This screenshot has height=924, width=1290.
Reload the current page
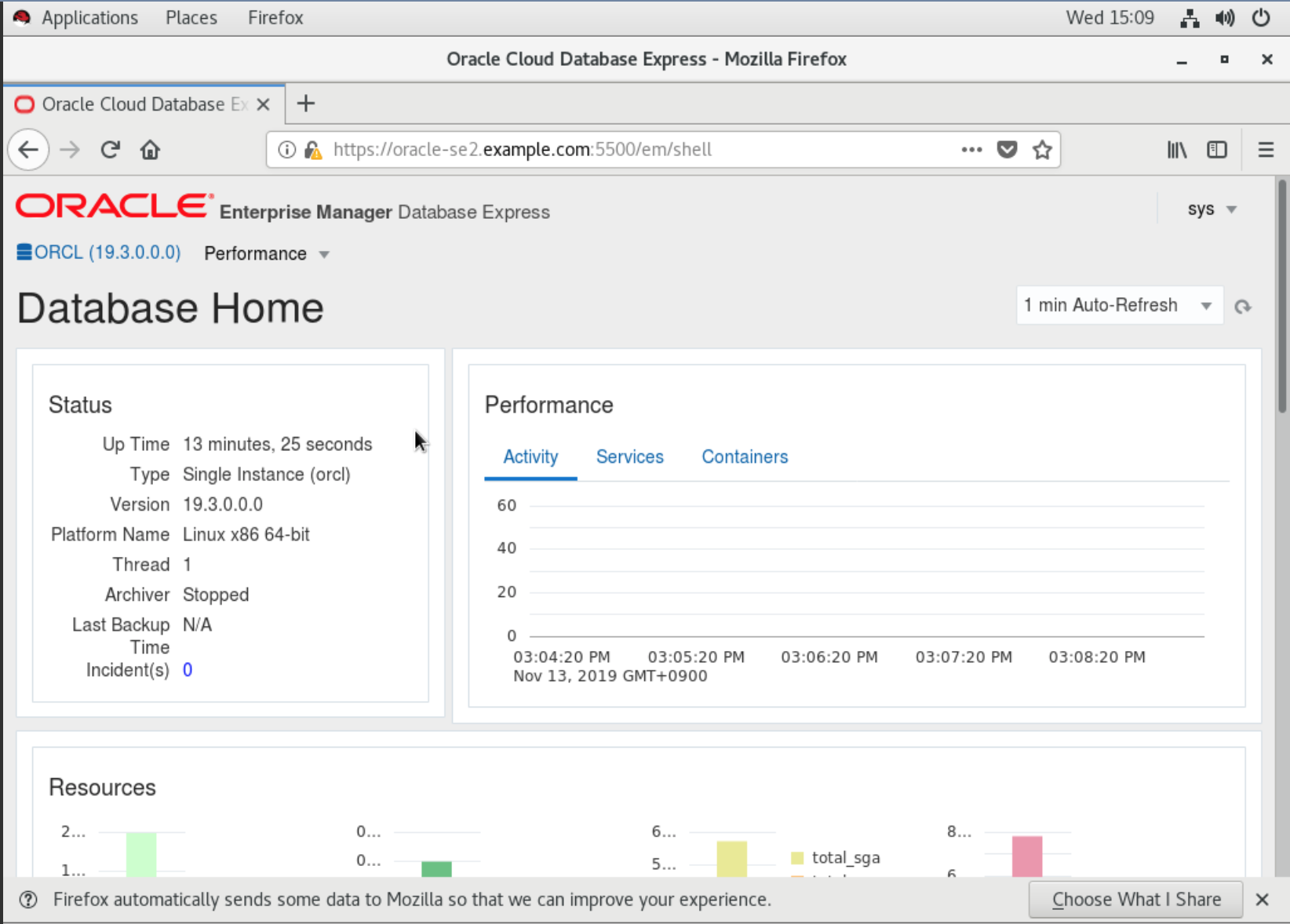point(110,150)
